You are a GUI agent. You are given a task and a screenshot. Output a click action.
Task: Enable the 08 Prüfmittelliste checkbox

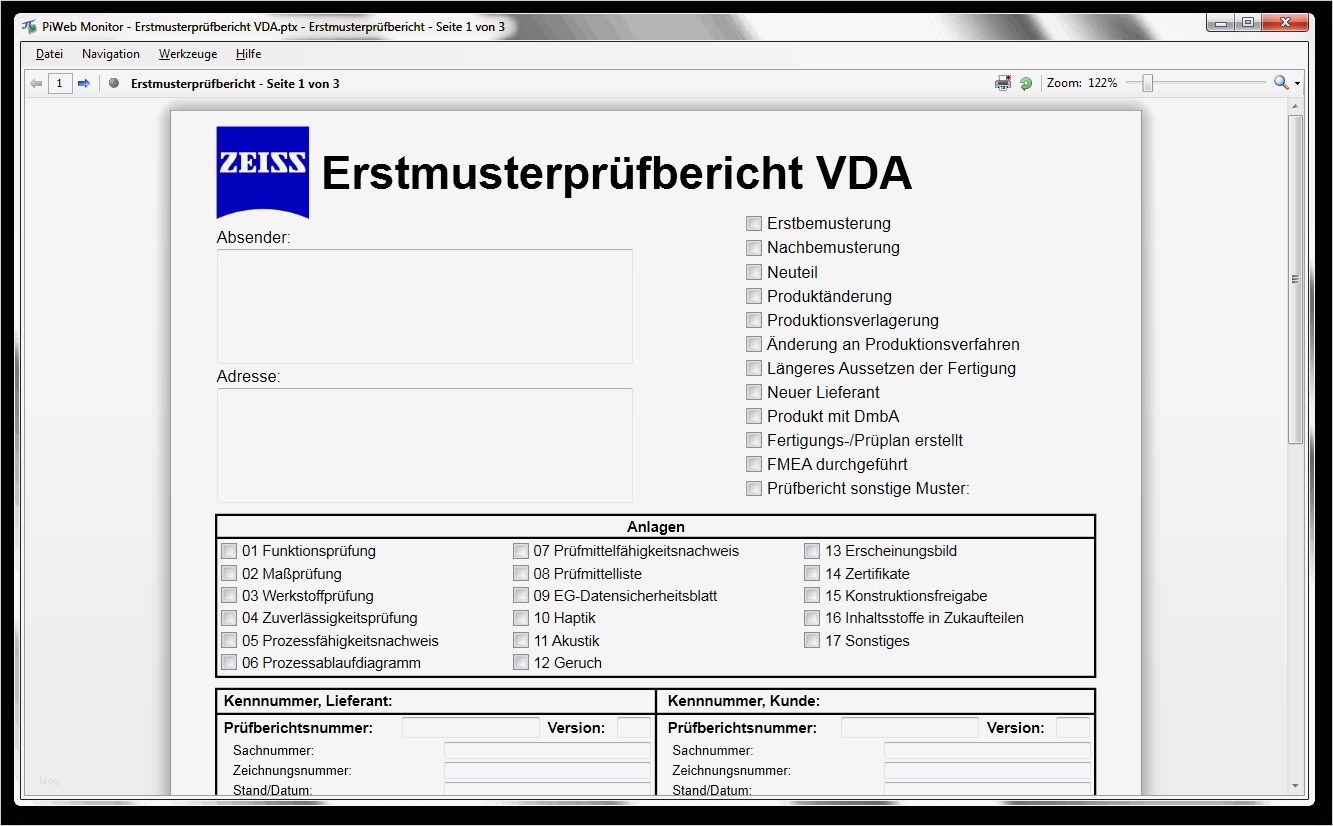[x=521, y=574]
